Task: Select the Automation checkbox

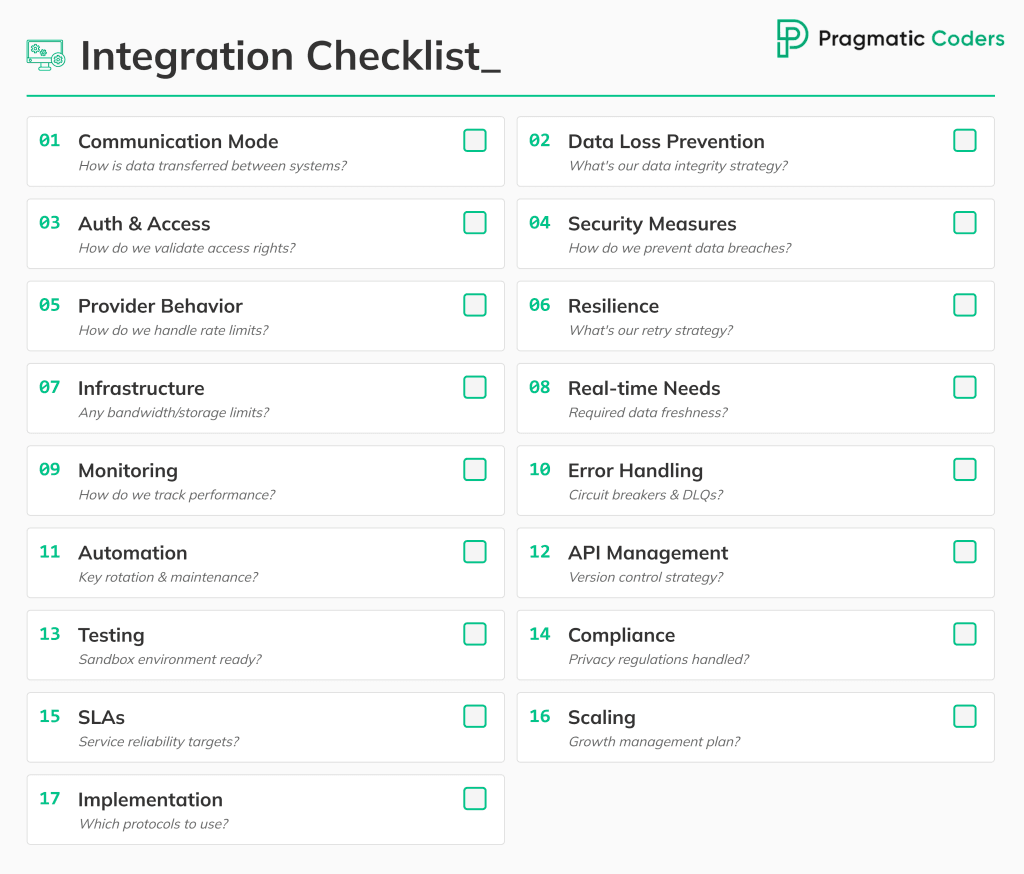Action: (475, 552)
